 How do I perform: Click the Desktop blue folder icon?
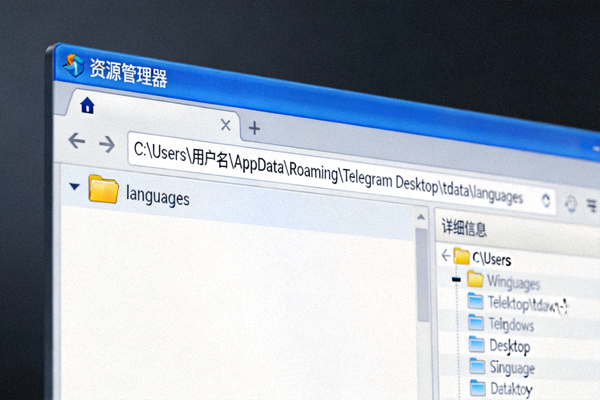(477, 344)
